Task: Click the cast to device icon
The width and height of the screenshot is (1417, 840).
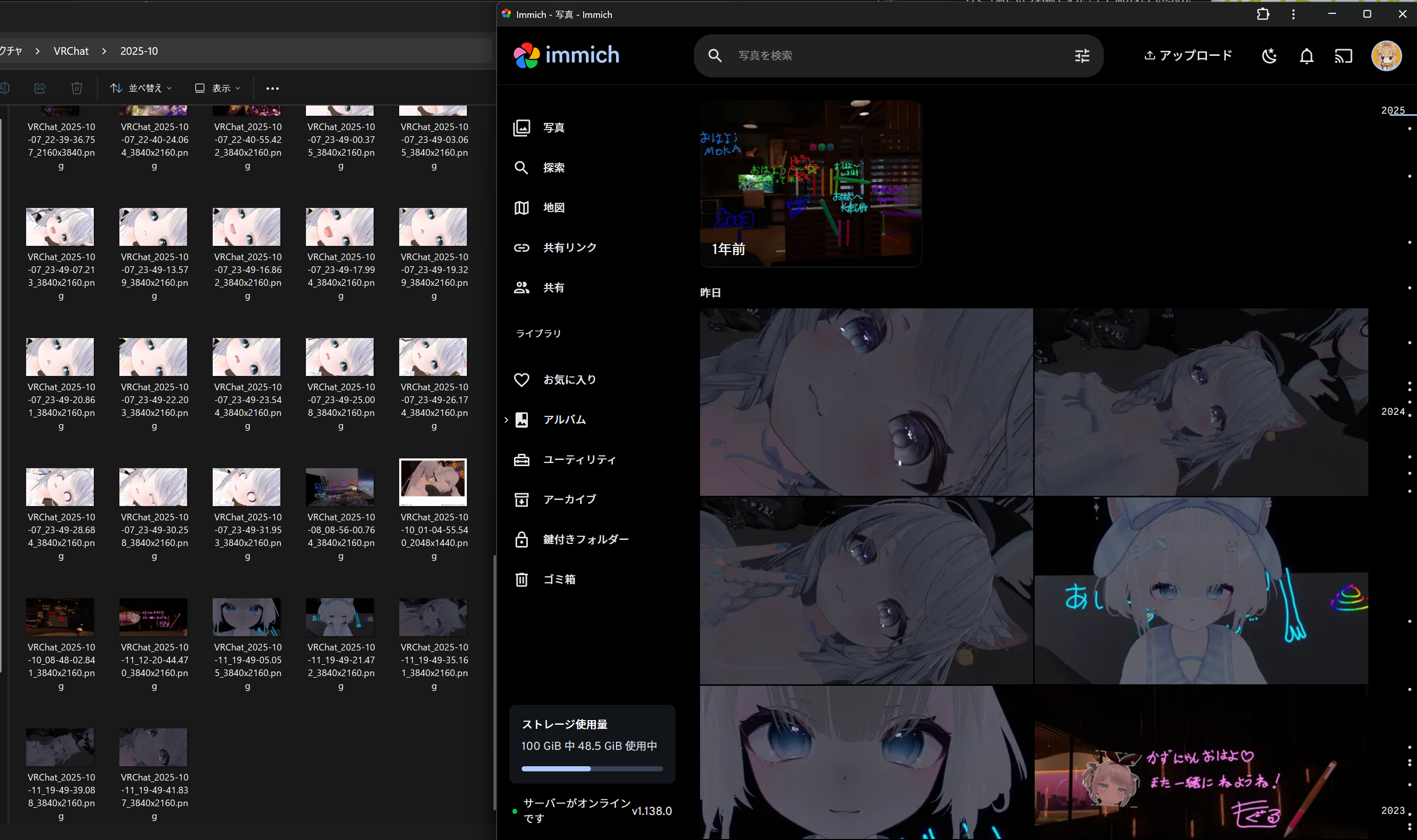Action: 1343,55
